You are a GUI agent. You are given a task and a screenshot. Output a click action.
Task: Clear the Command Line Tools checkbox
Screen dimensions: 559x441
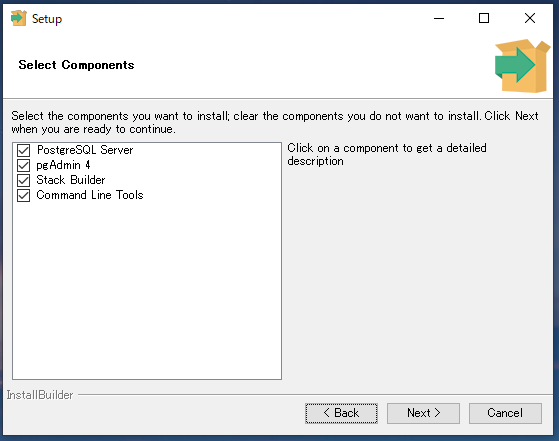pyautogui.click(x=24, y=195)
